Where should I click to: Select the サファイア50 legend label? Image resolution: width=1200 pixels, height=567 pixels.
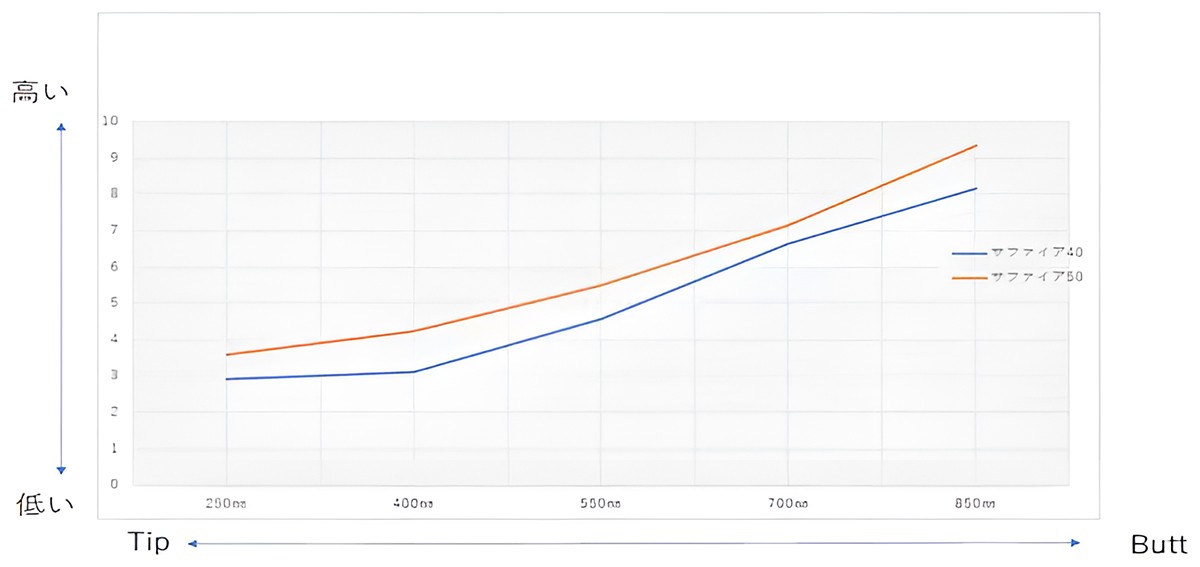click(x=1036, y=277)
